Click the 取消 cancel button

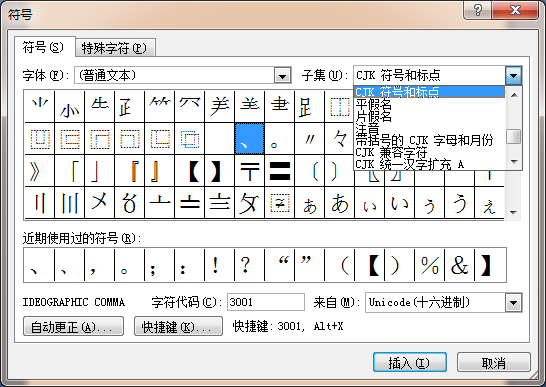click(494, 363)
